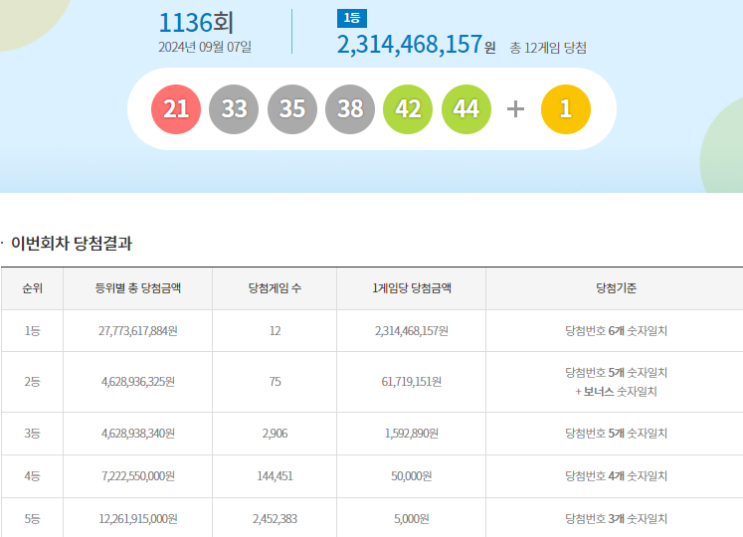This screenshot has width=743, height=537.
Task: Click per-game prize 61,719,151원
Action: pos(411,382)
